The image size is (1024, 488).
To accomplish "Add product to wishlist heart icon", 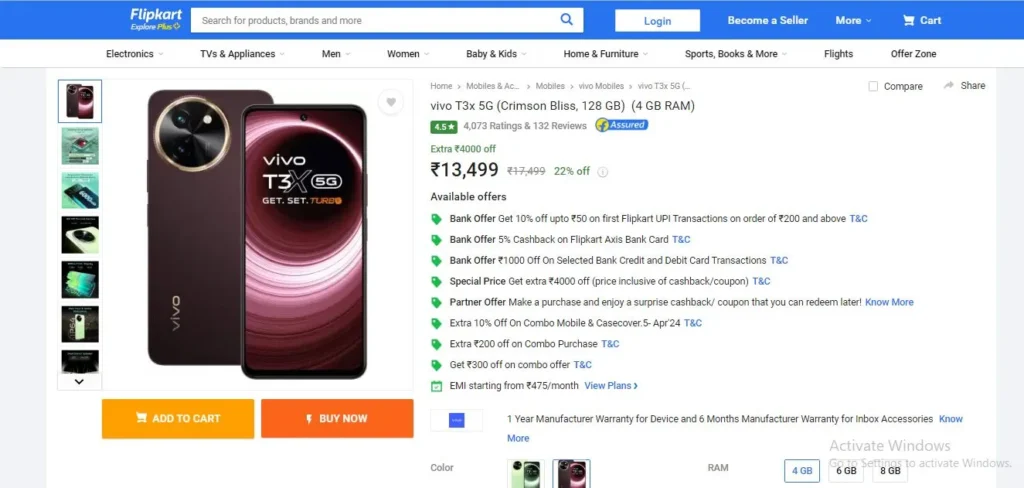I will pos(391,102).
